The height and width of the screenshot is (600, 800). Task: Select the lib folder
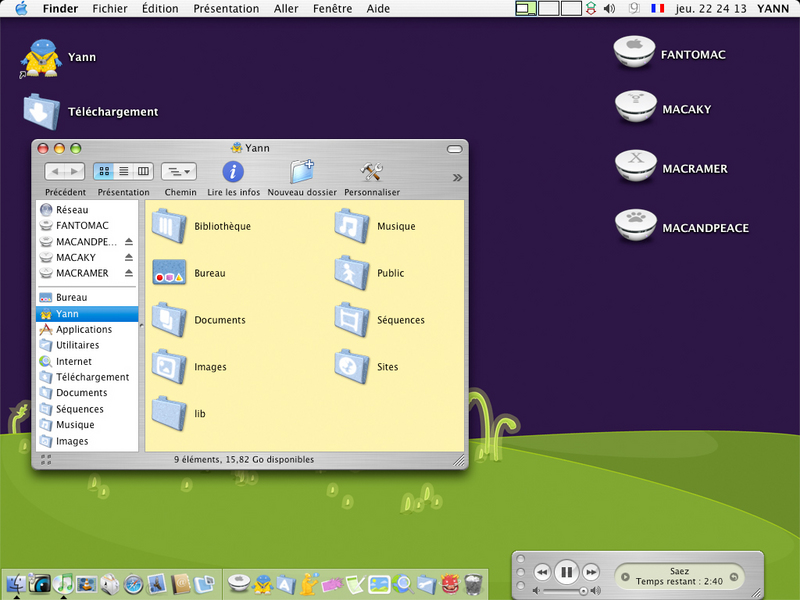(169, 414)
